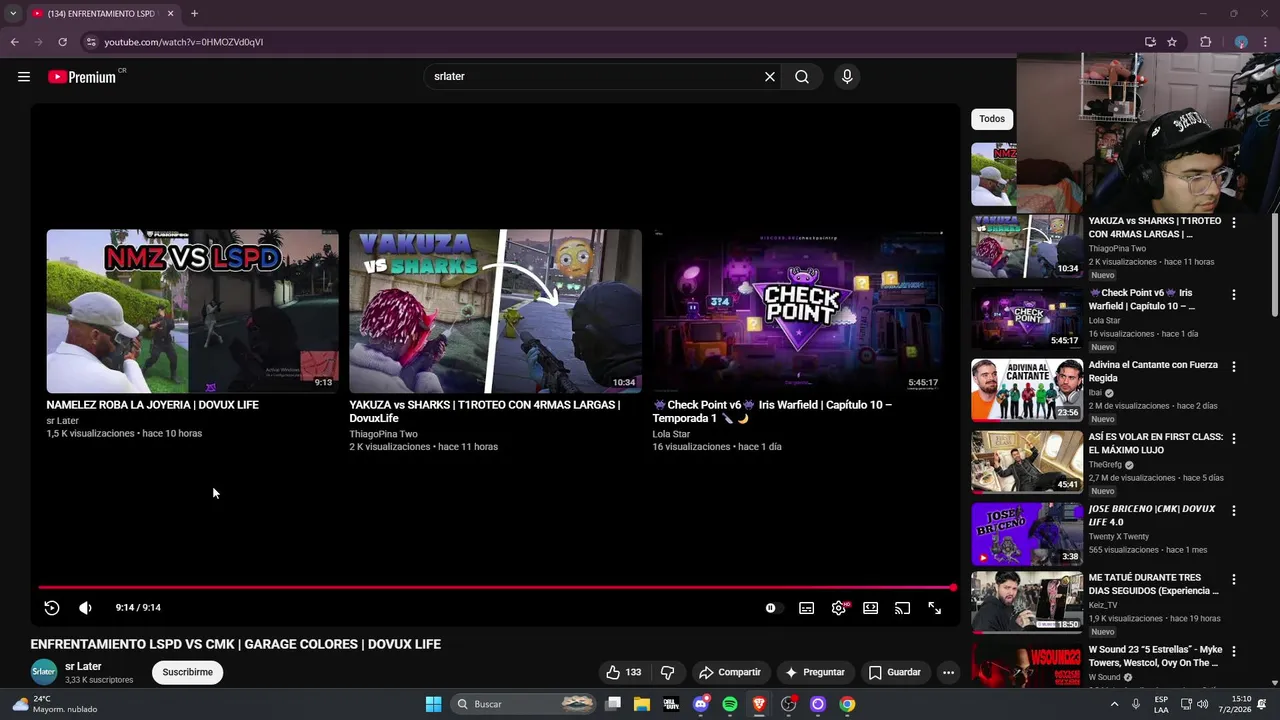Show hidden system tray icons
The width and height of the screenshot is (1280, 720).
pos(1114,704)
